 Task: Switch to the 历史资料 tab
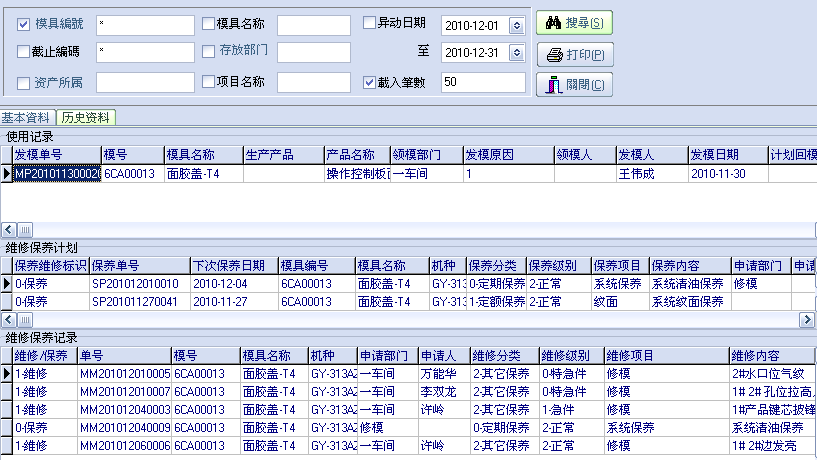(86, 117)
